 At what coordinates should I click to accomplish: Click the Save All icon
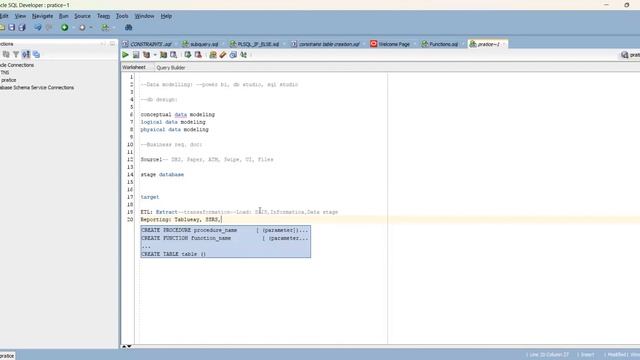point(22,27)
